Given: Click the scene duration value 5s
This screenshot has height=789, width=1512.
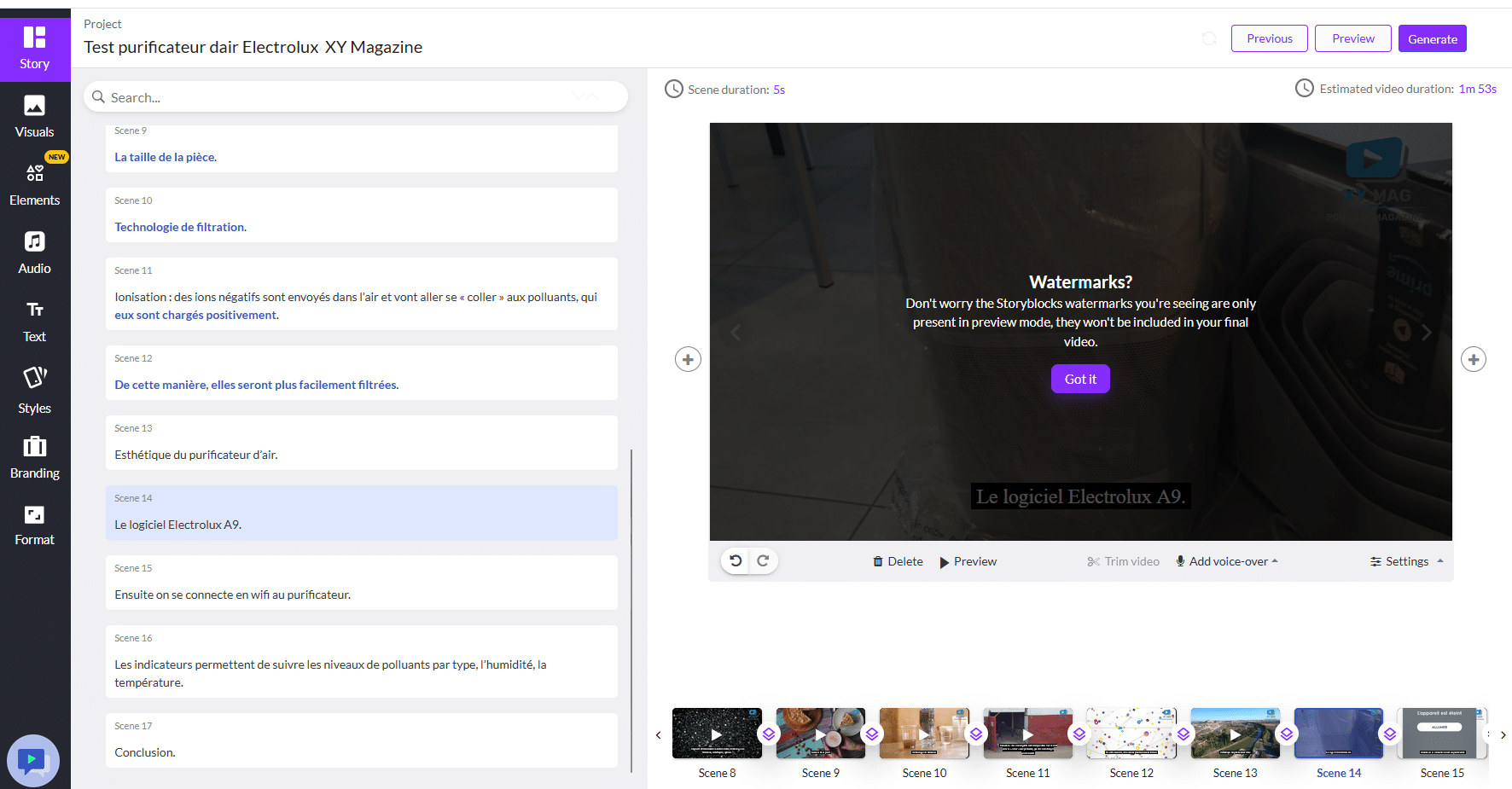Looking at the screenshot, I should [x=779, y=90].
